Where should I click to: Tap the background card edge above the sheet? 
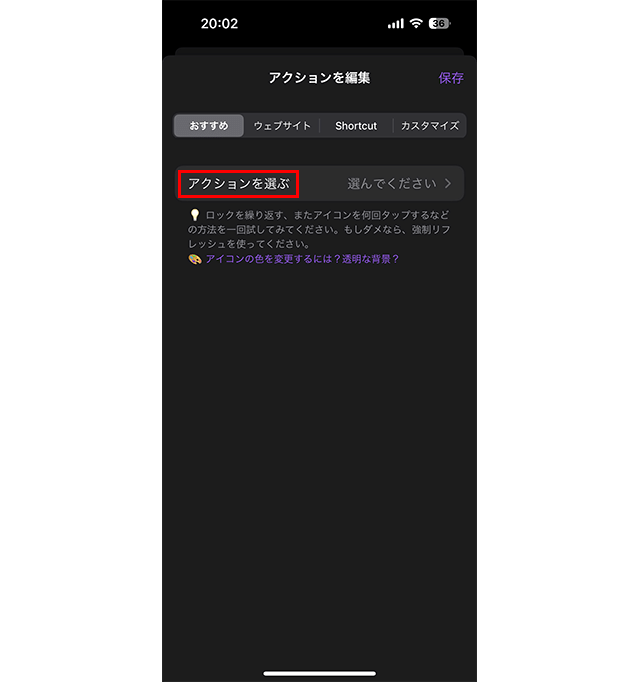(319, 51)
